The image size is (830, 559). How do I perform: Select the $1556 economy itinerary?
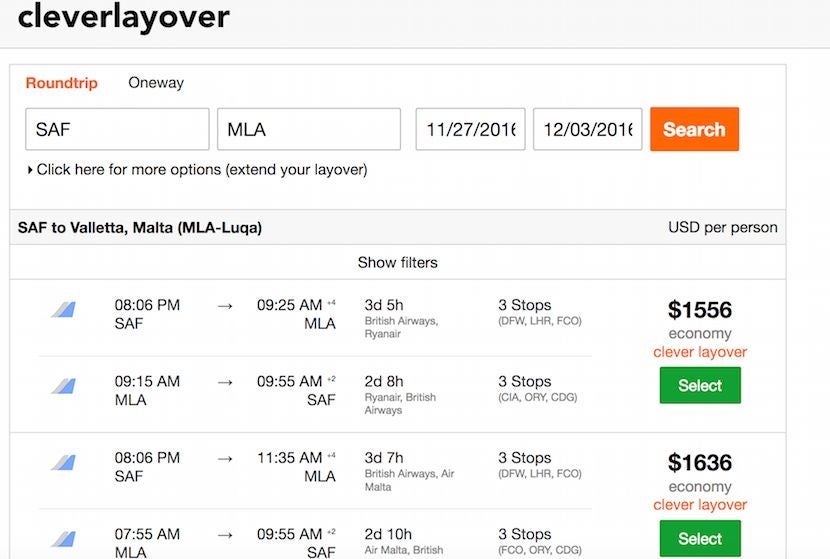point(699,386)
